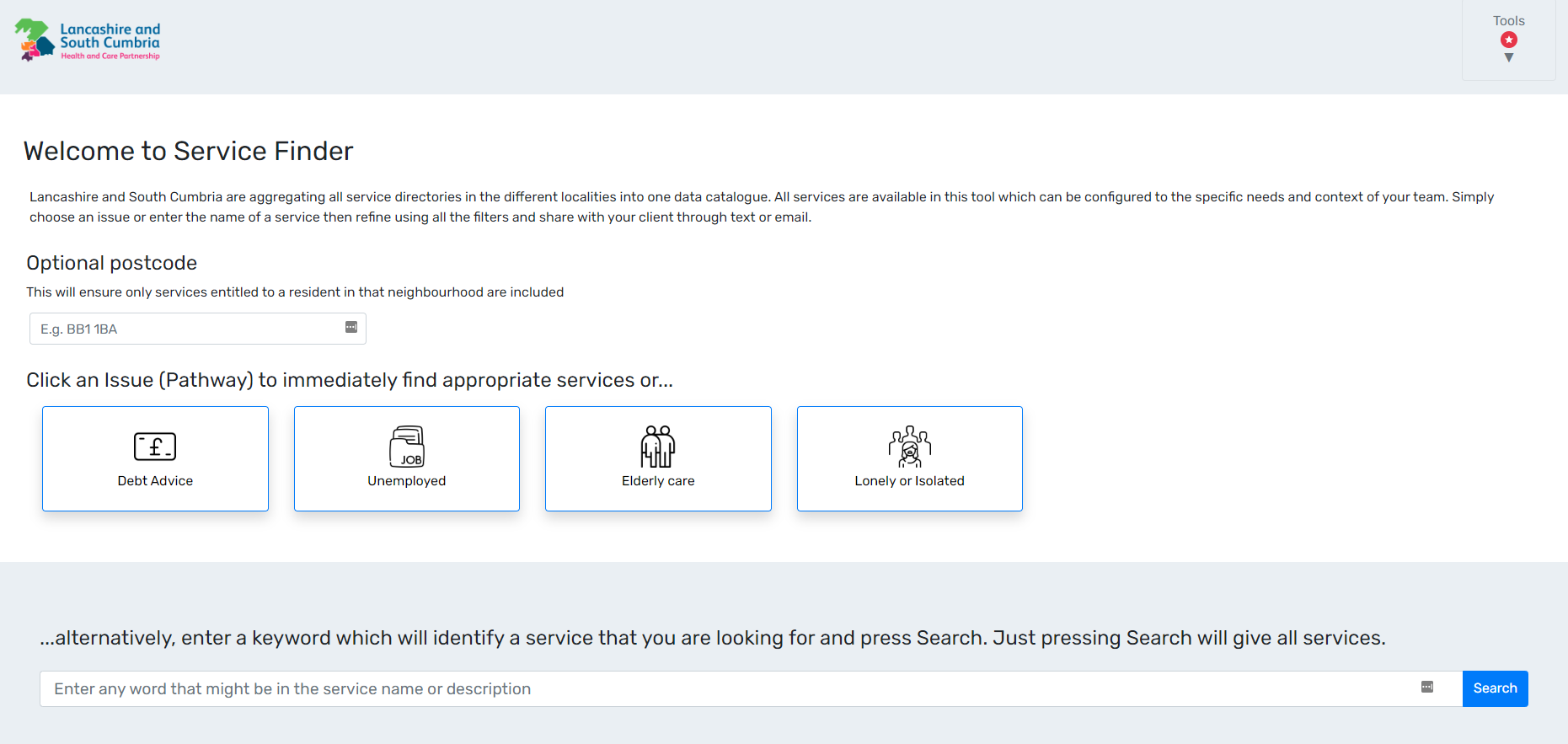Screen dimensions: 1568x744
Task: Click the autofill icon in postcode field
Action: (351, 328)
